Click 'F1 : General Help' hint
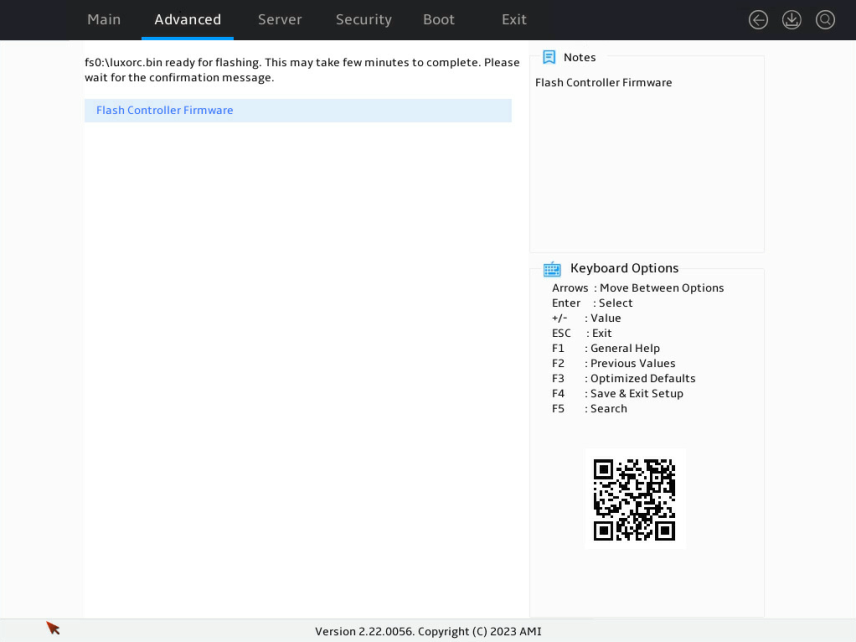 point(606,348)
